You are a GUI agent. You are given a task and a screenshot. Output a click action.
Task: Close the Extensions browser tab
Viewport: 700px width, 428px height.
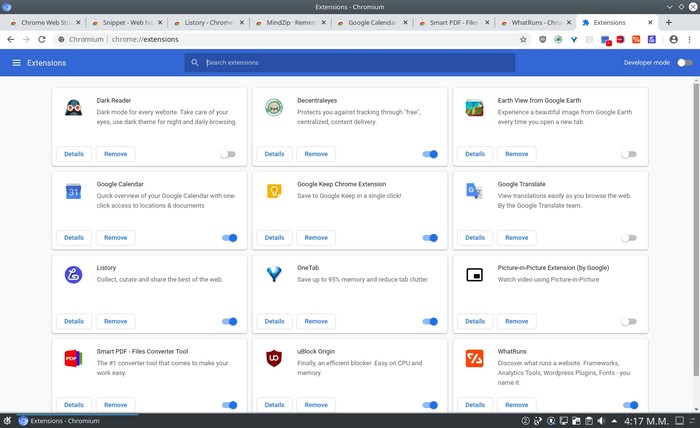click(x=650, y=22)
